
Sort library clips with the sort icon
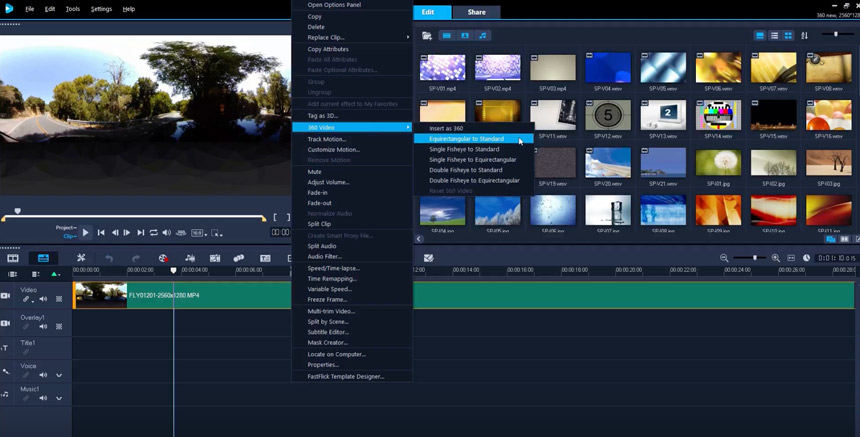coord(804,36)
